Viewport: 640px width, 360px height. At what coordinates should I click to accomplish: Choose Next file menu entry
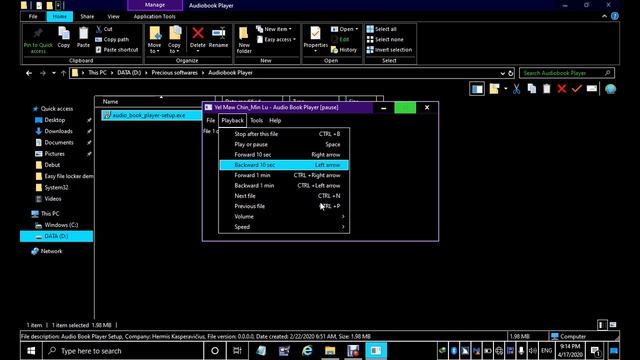pyautogui.click(x=284, y=196)
